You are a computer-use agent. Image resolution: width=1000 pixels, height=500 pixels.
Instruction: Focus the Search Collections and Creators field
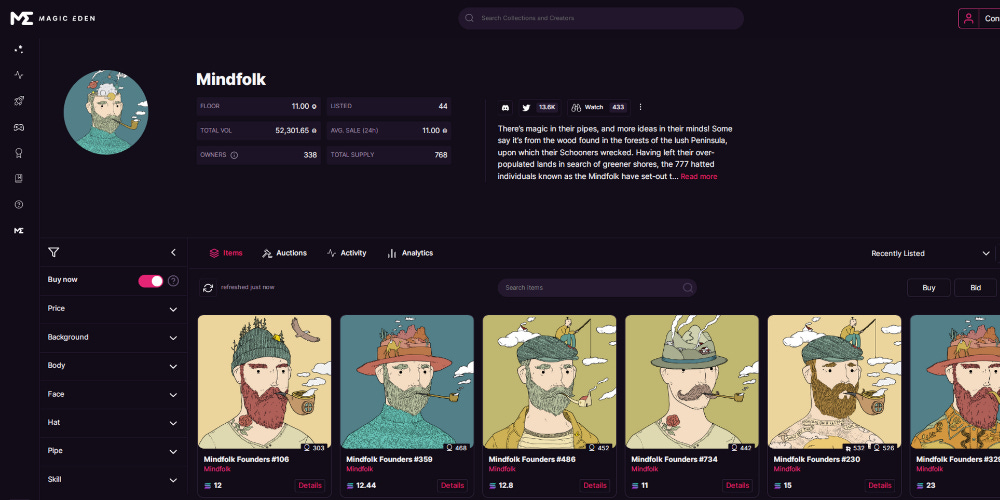coord(601,18)
